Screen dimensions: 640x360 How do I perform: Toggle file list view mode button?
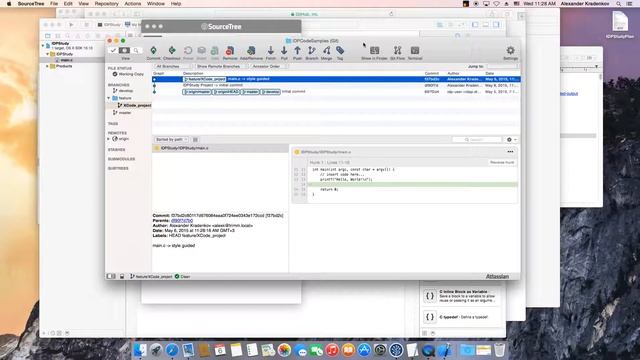coord(195,140)
